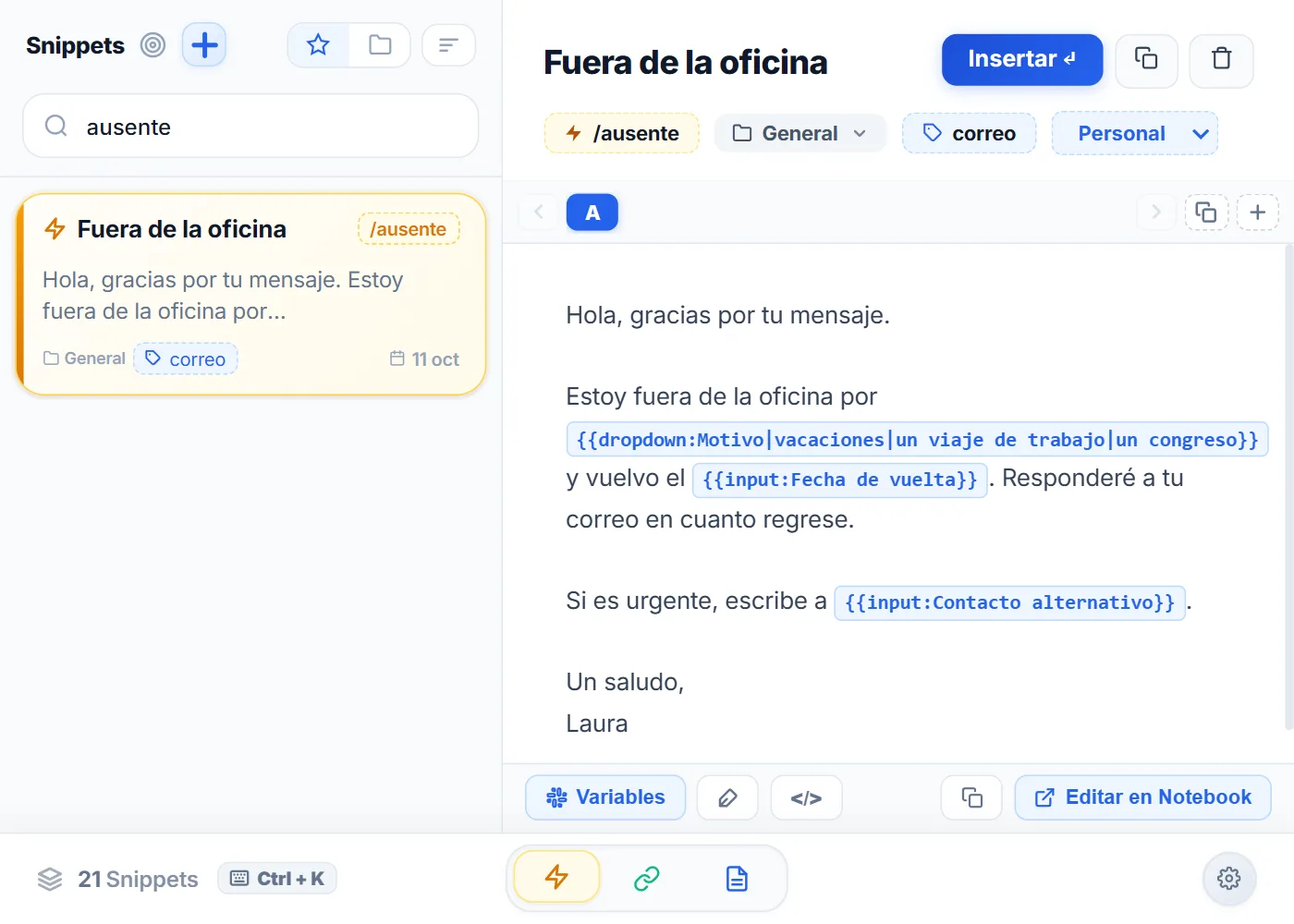The width and height of the screenshot is (1294, 924).
Task: Edit the /ausente shortcut chip
Action: pos(622,133)
